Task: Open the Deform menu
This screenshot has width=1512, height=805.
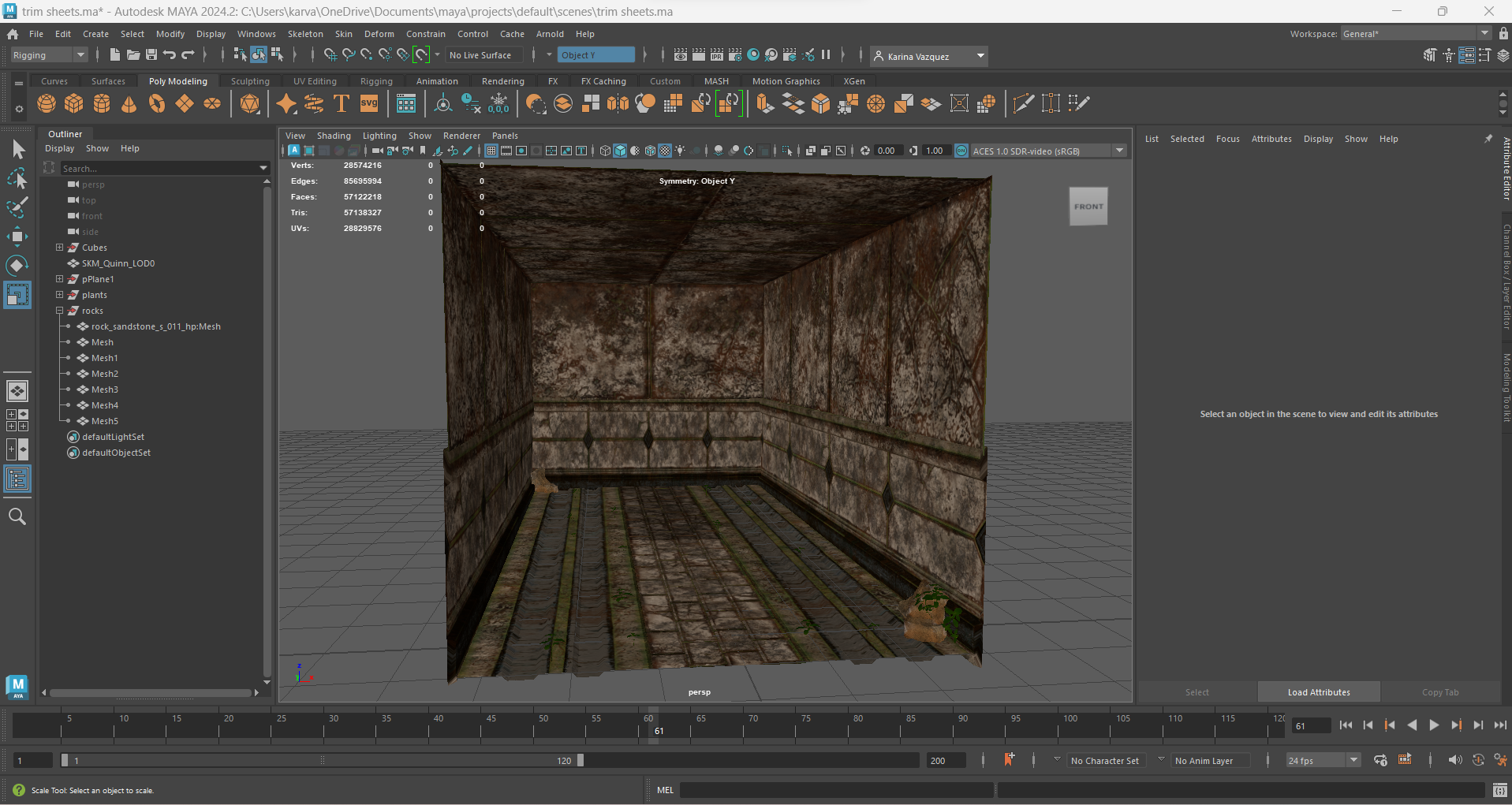Action: pyautogui.click(x=379, y=34)
